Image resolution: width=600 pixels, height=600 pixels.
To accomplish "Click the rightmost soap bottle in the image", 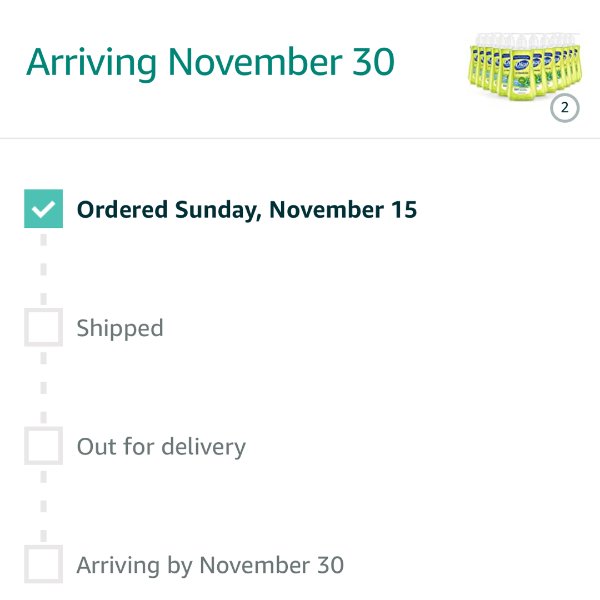I will 577,61.
